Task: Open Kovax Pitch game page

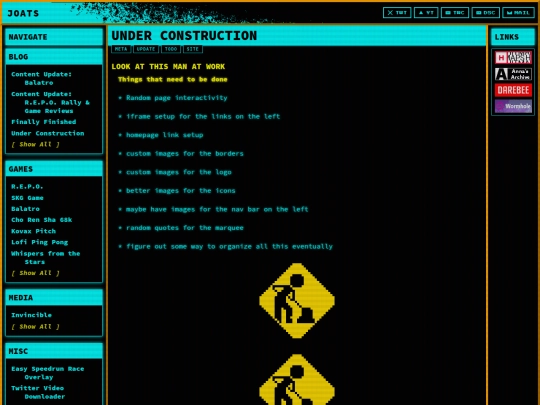Action: tap(33, 231)
